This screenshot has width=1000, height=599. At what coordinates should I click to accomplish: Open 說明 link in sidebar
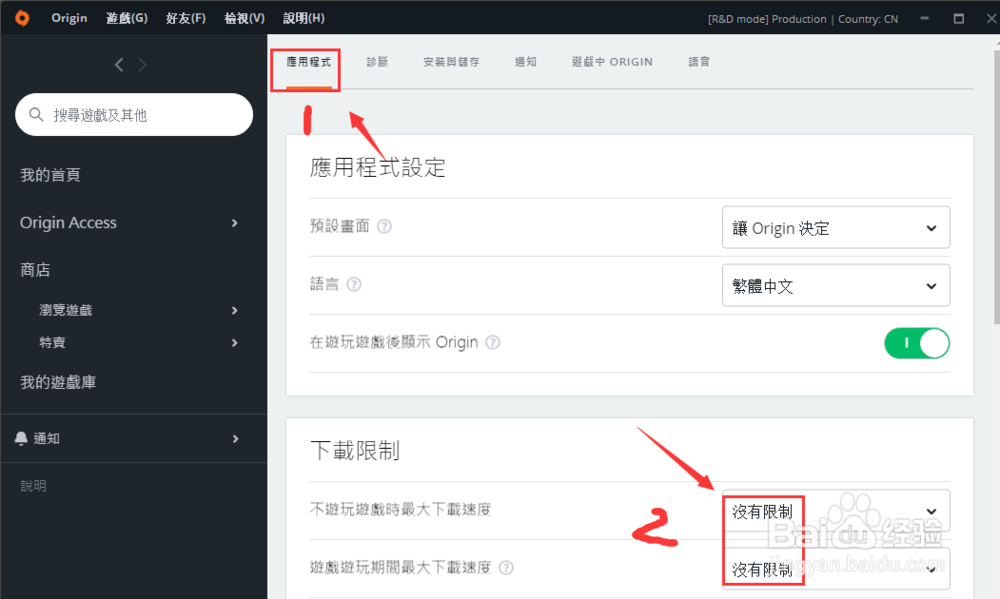point(33,486)
